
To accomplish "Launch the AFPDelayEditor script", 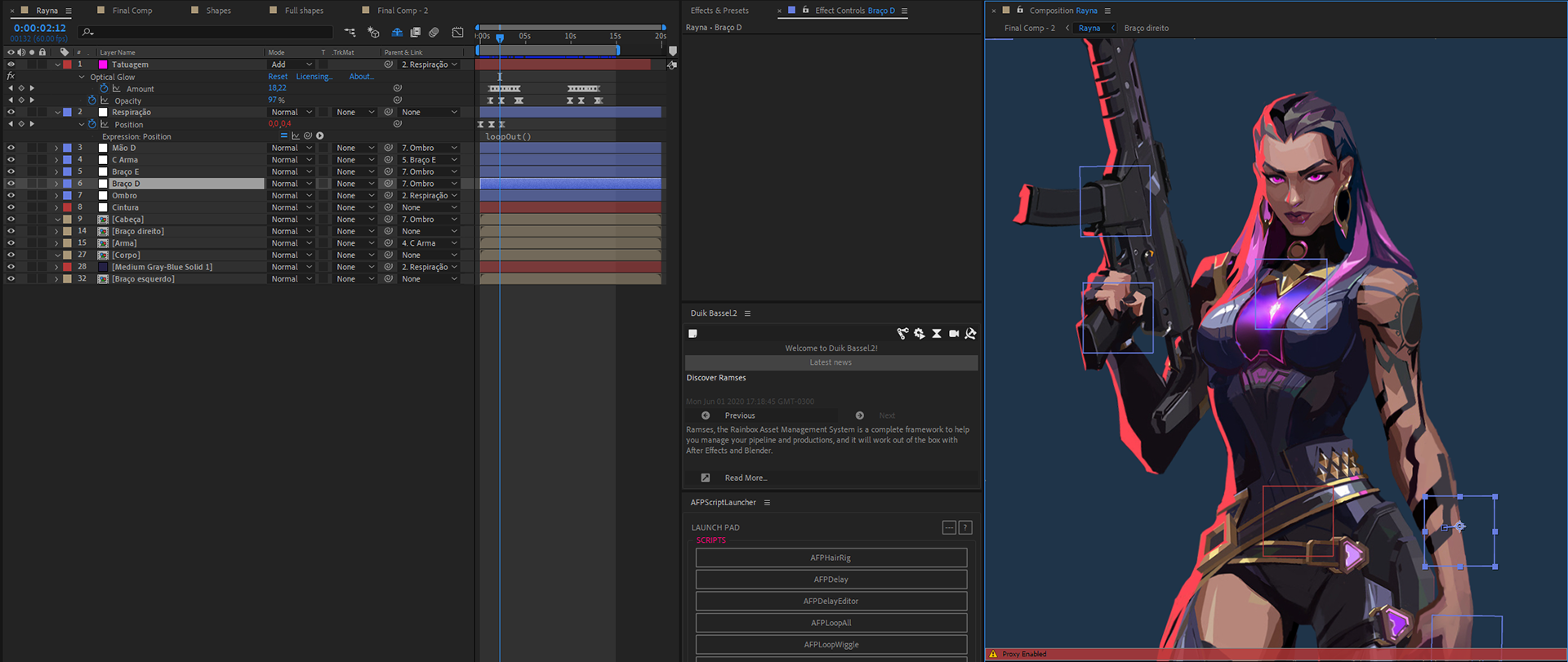I will coord(831,601).
